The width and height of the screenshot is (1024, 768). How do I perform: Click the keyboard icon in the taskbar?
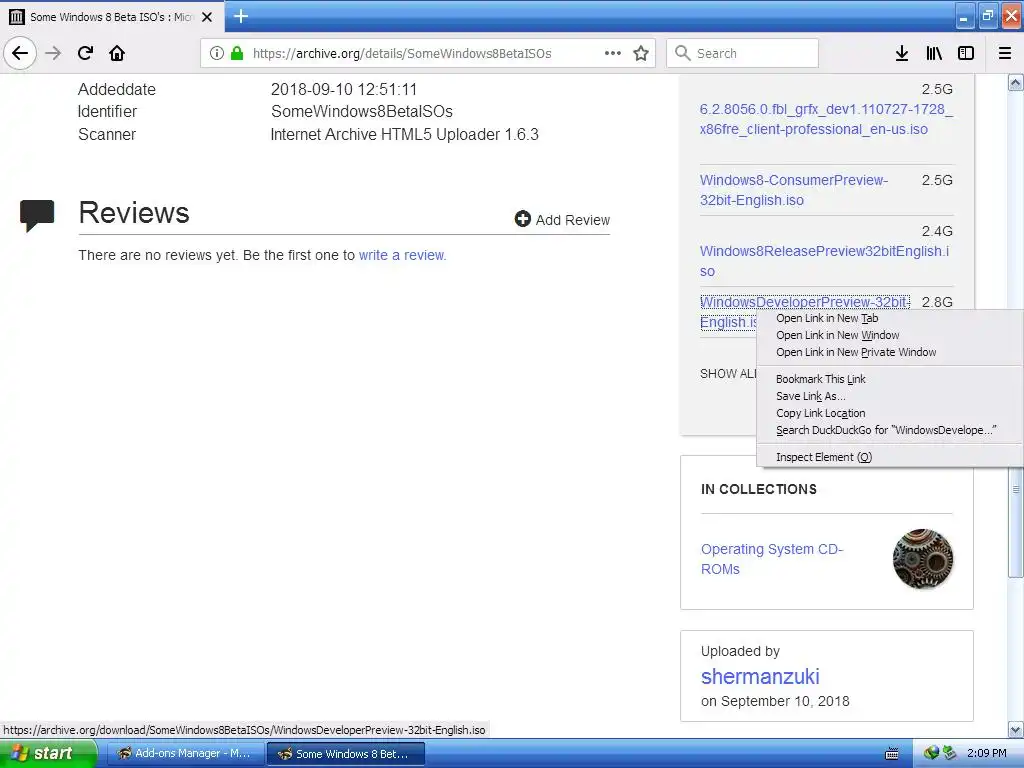pyautogui.click(x=891, y=754)
